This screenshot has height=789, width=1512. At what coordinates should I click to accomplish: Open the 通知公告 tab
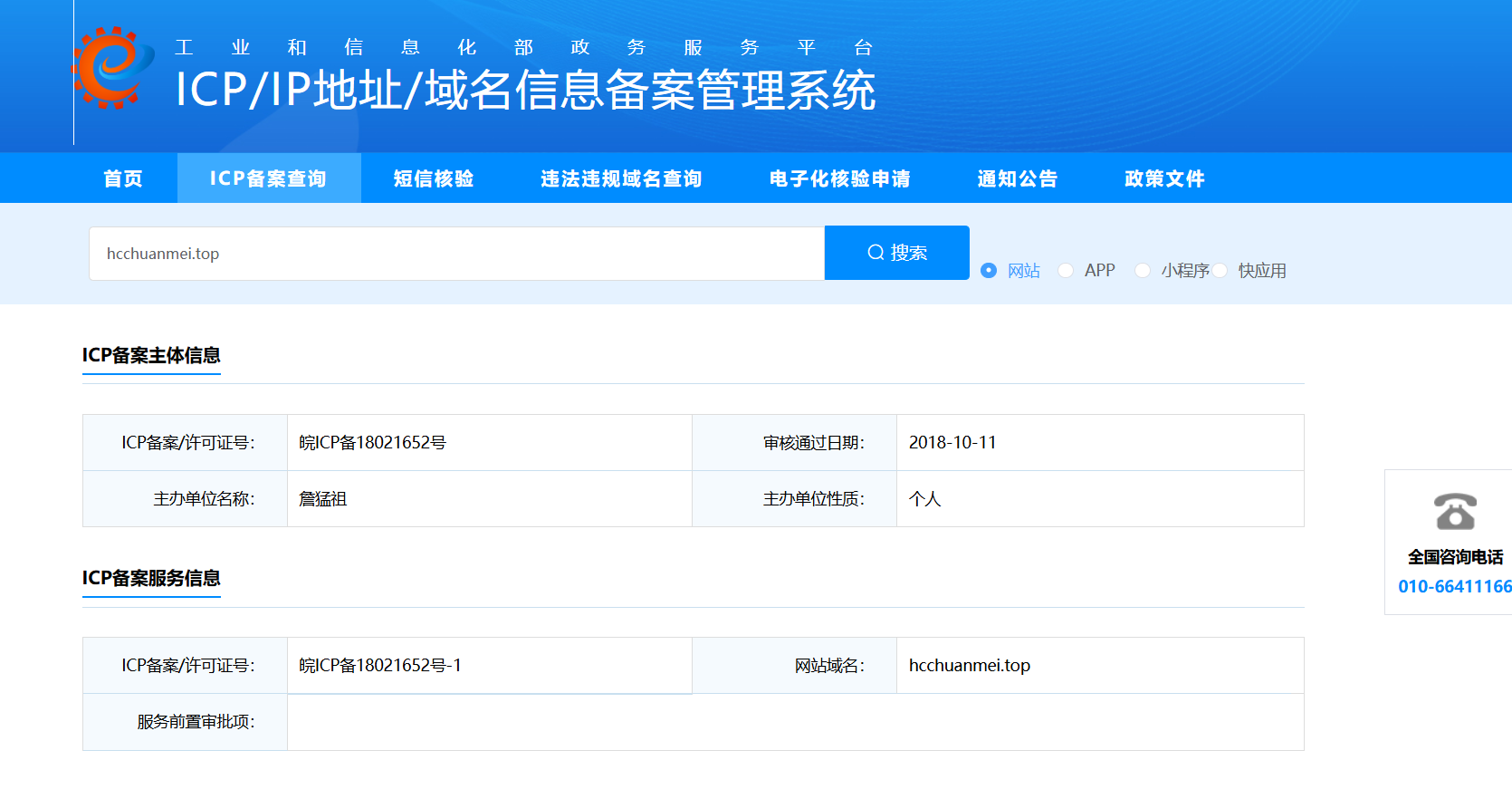(x=1018, y=178)
